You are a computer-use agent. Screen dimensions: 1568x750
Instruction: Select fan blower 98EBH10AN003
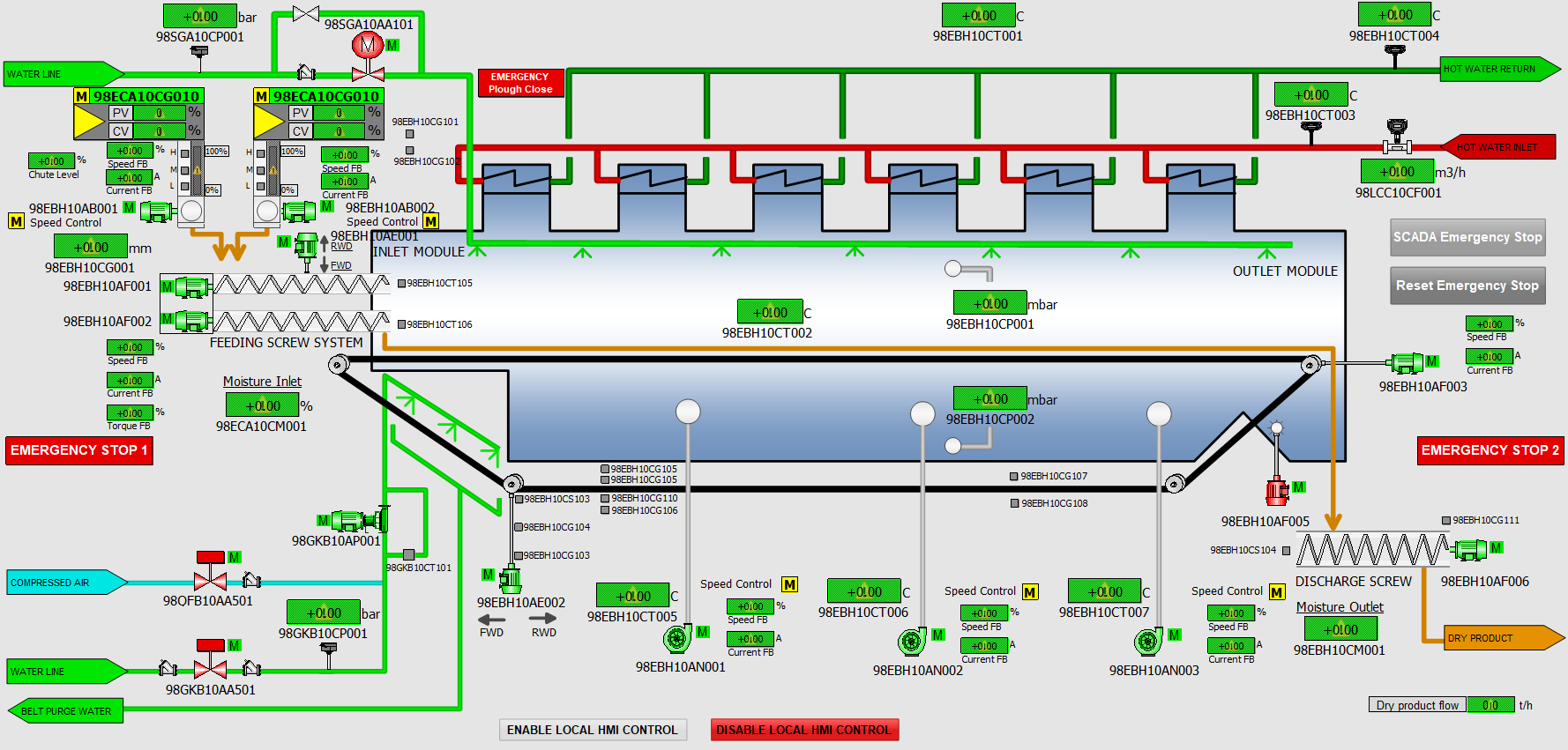[x=1147, y=642]
